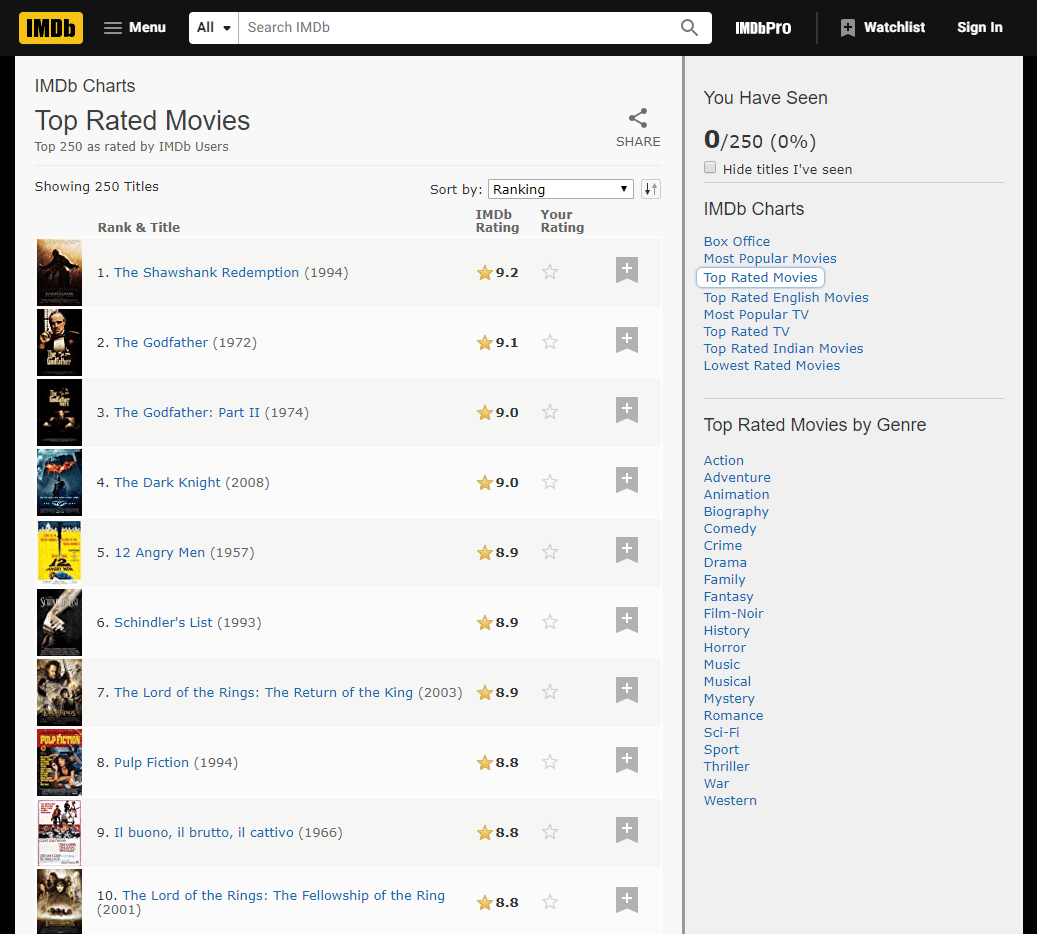Image resolution: width=1037 pixels, height=934 pixels.
Task: Add The Godfather: Part II to watchlist
Action: [627, 410]
